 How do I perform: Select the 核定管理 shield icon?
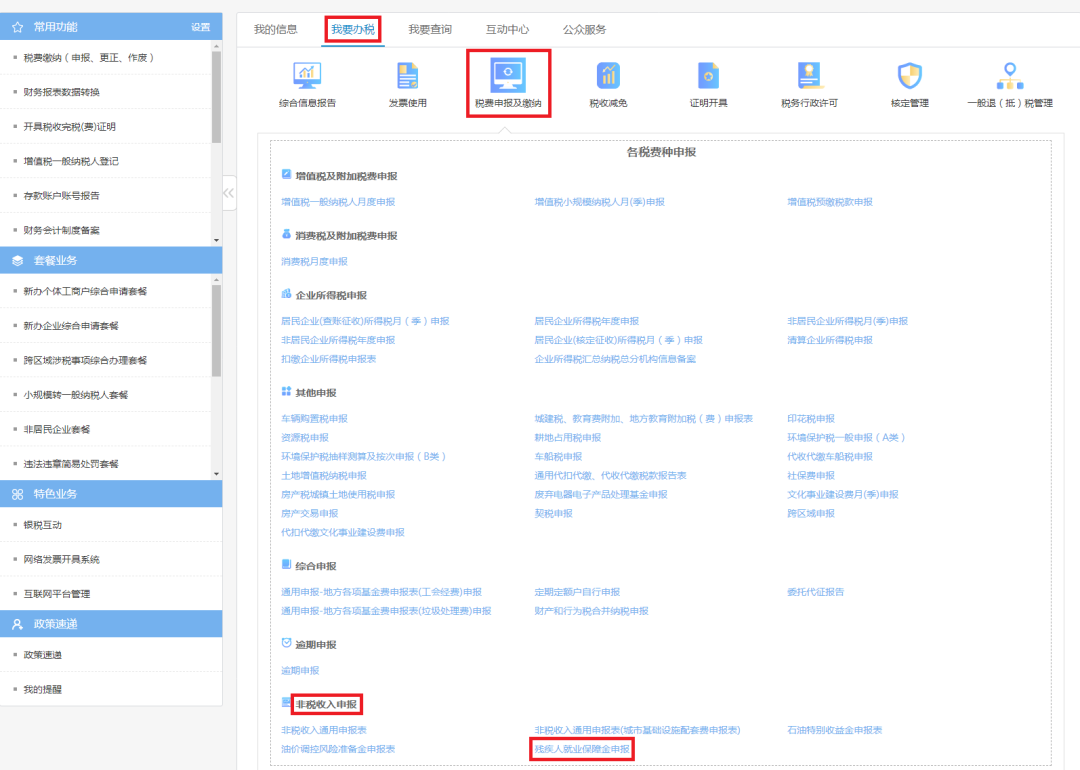click(909, 77)
